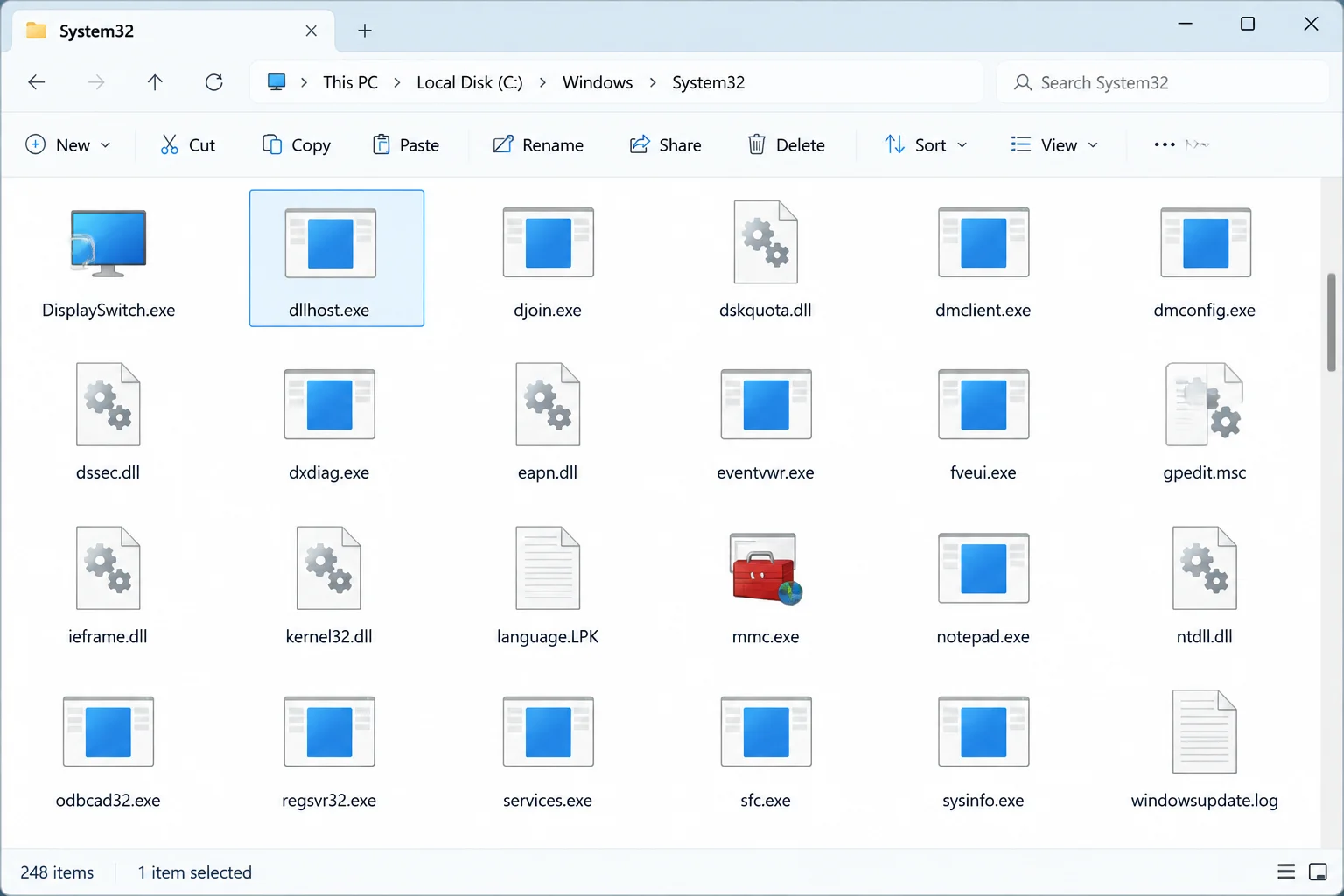Select the file name ntdll.dll
Screen dimensions: 1344x896
tap(1205, 636)
